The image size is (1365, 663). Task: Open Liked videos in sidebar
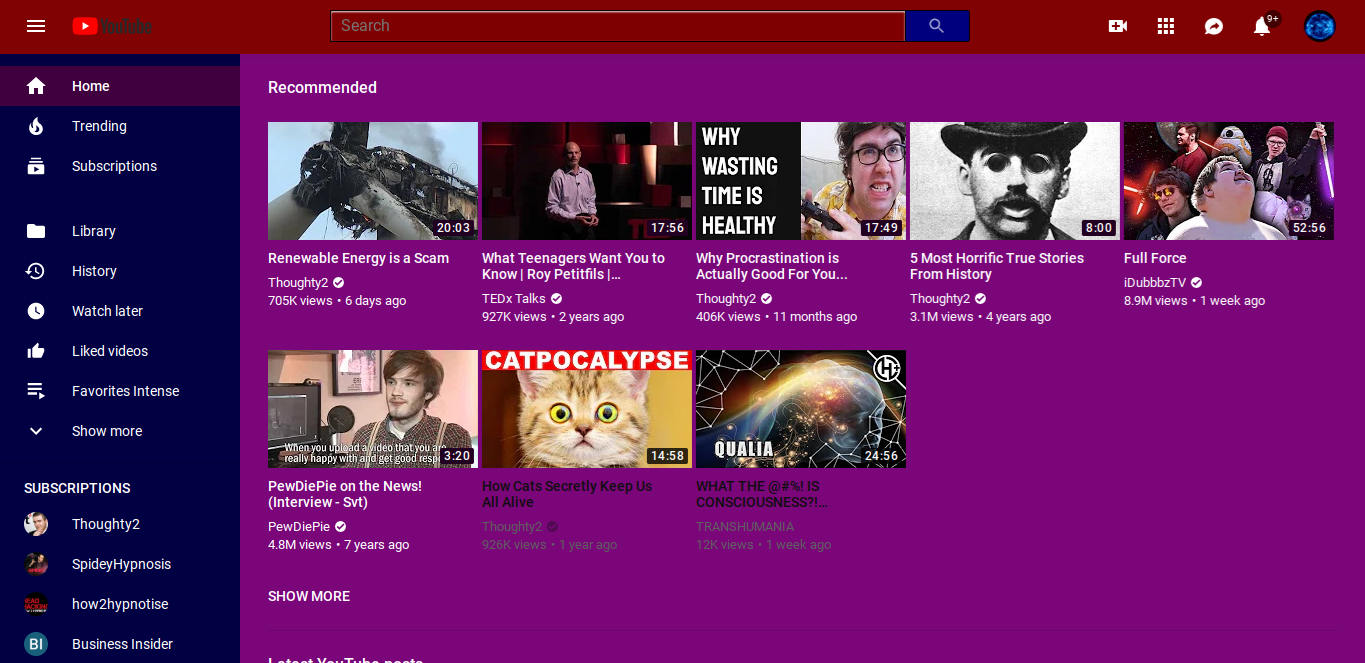(109, 351)
